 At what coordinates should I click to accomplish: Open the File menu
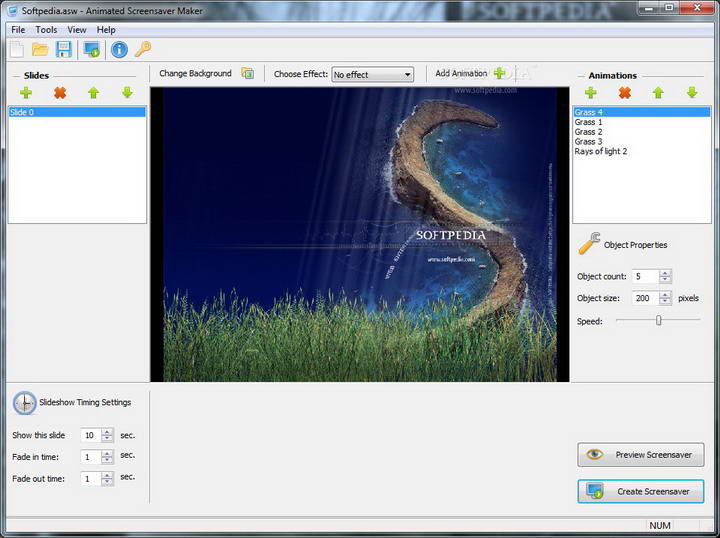18,30
